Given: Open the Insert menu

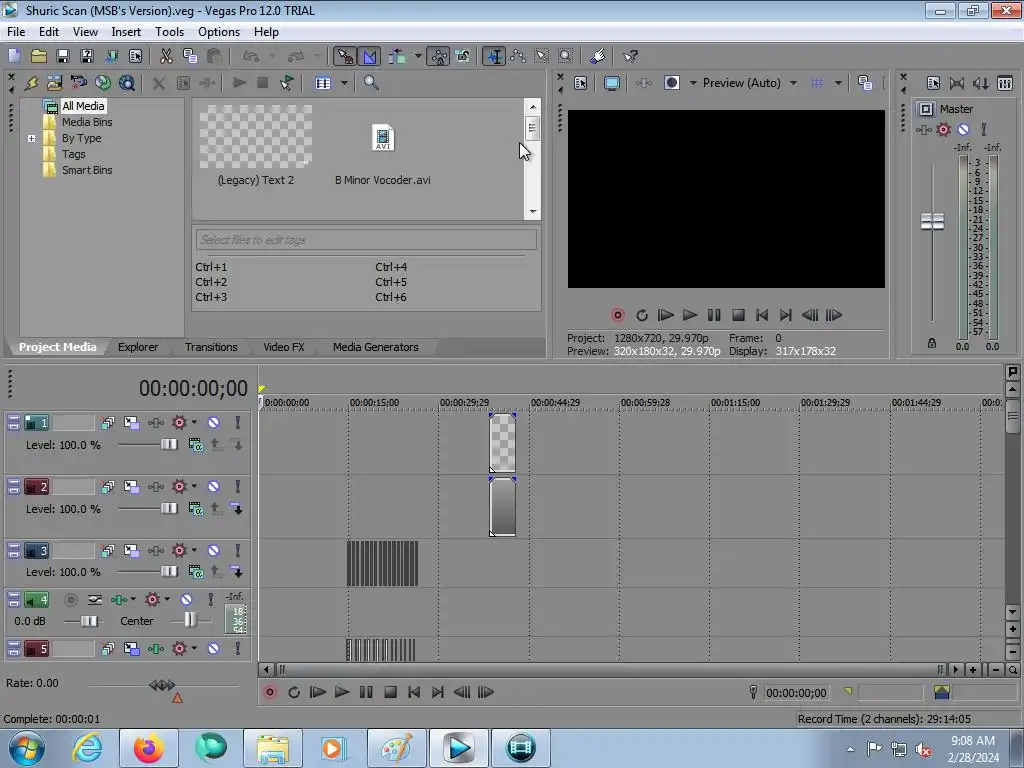Looking at the screenshot, I should [126, 32].
